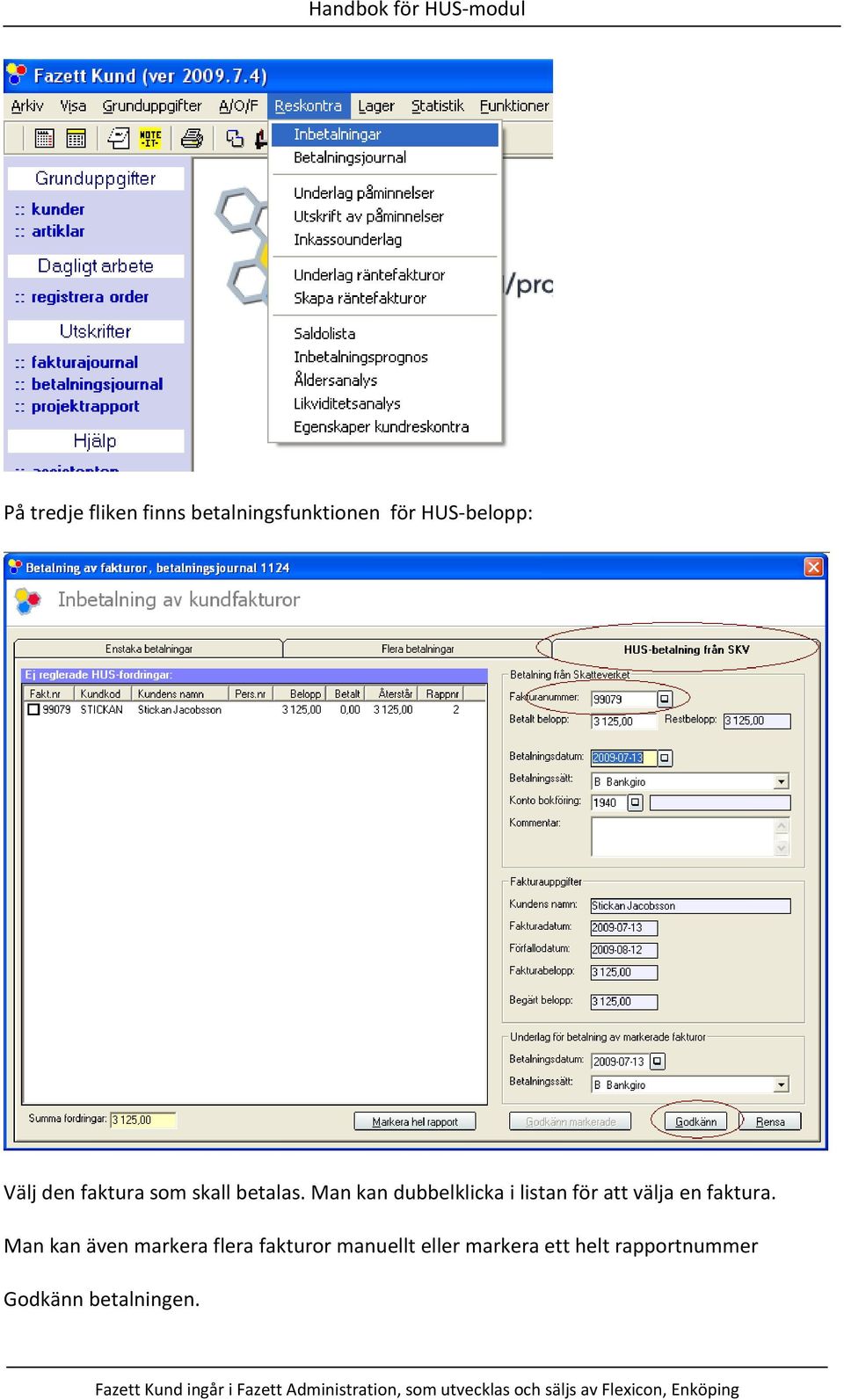Open fakturajournal sidebar link
844x1400 pixels.
84,362
